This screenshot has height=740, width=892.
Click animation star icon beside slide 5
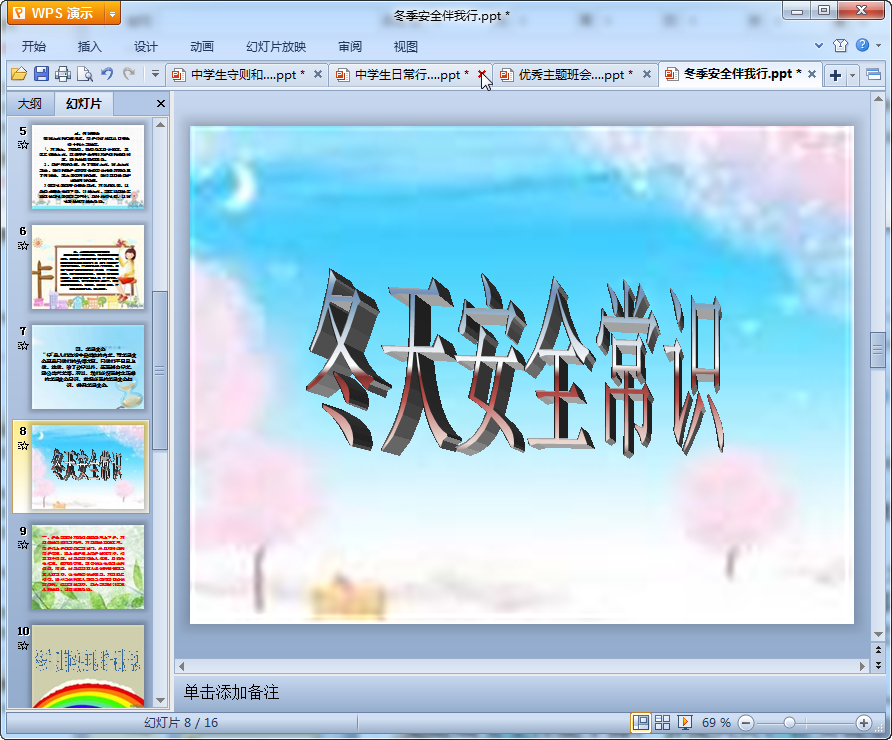coord(23,145)
